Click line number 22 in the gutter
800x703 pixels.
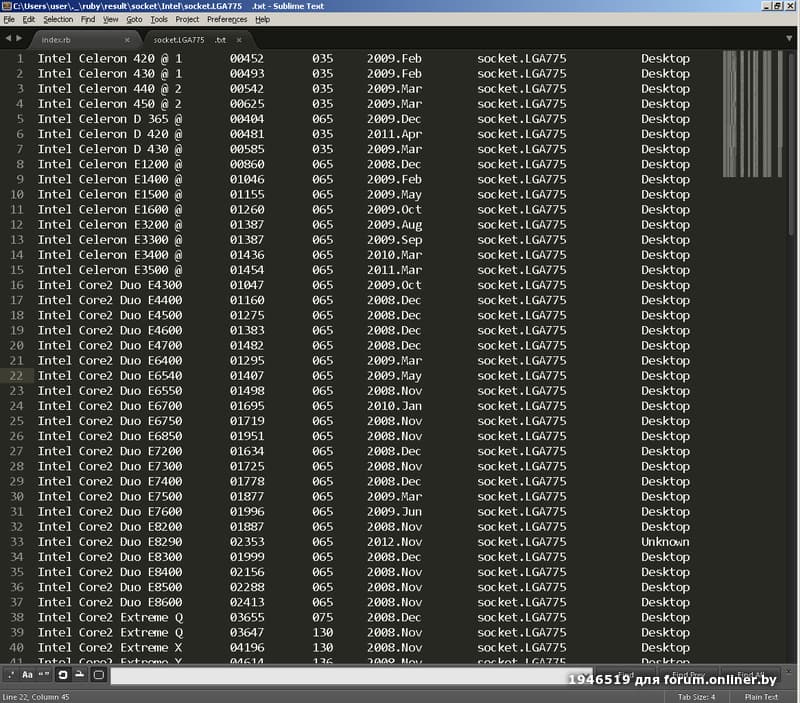[x=16, y=376]
